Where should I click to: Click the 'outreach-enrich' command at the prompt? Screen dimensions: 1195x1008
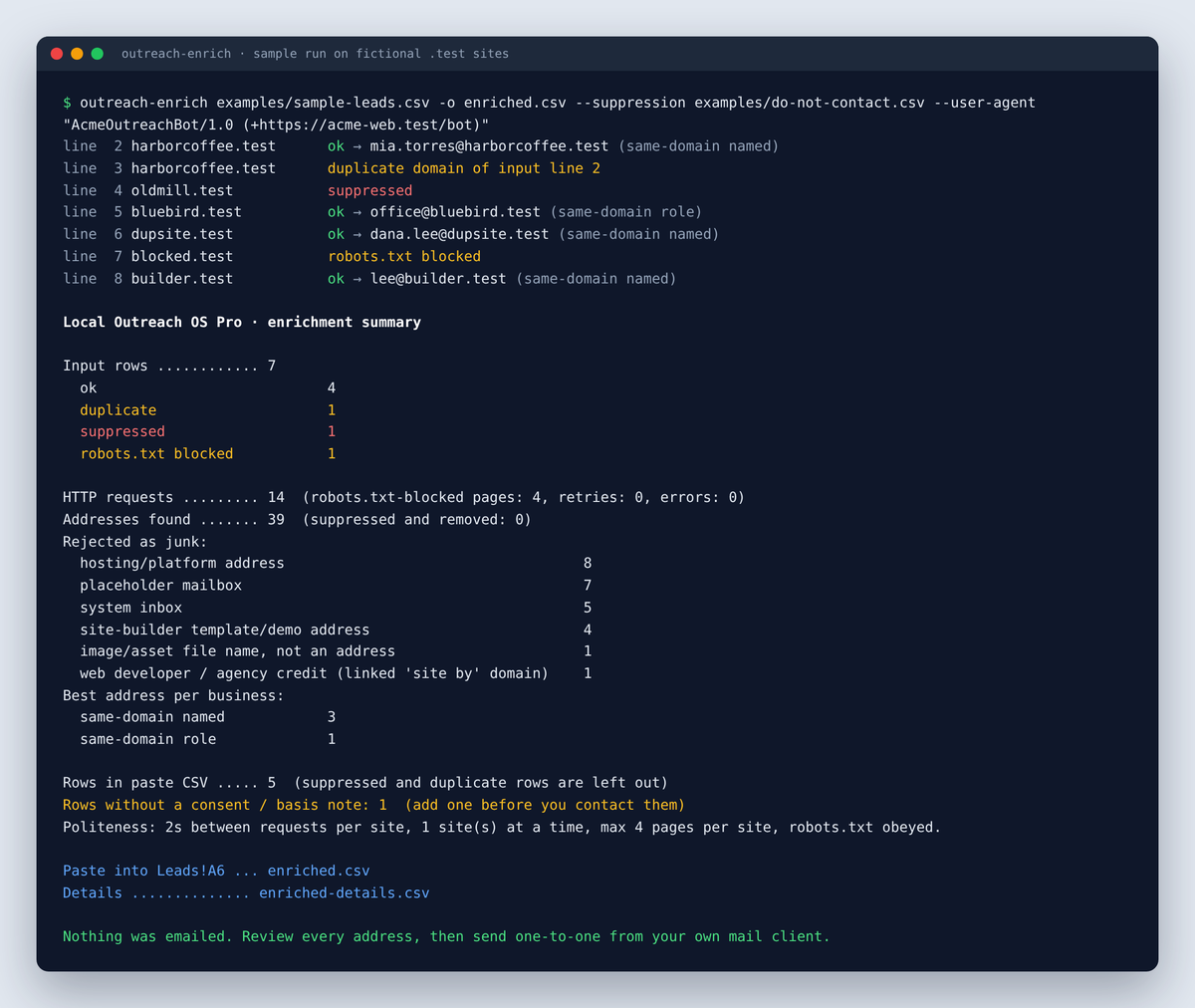(143, 103)
